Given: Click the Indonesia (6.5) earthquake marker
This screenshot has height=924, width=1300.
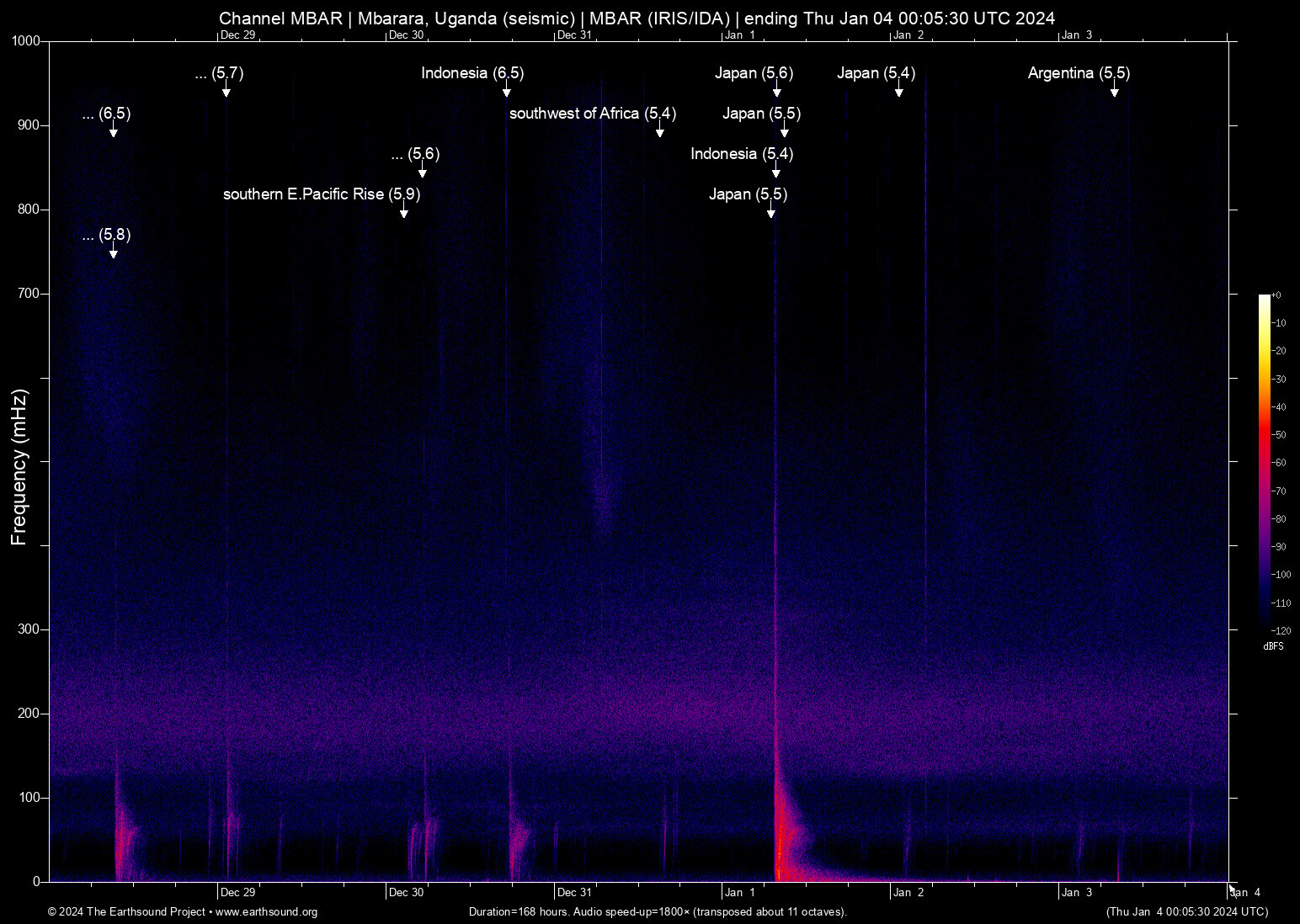Looking at the screenshot, I should click(x=472, y=73).
